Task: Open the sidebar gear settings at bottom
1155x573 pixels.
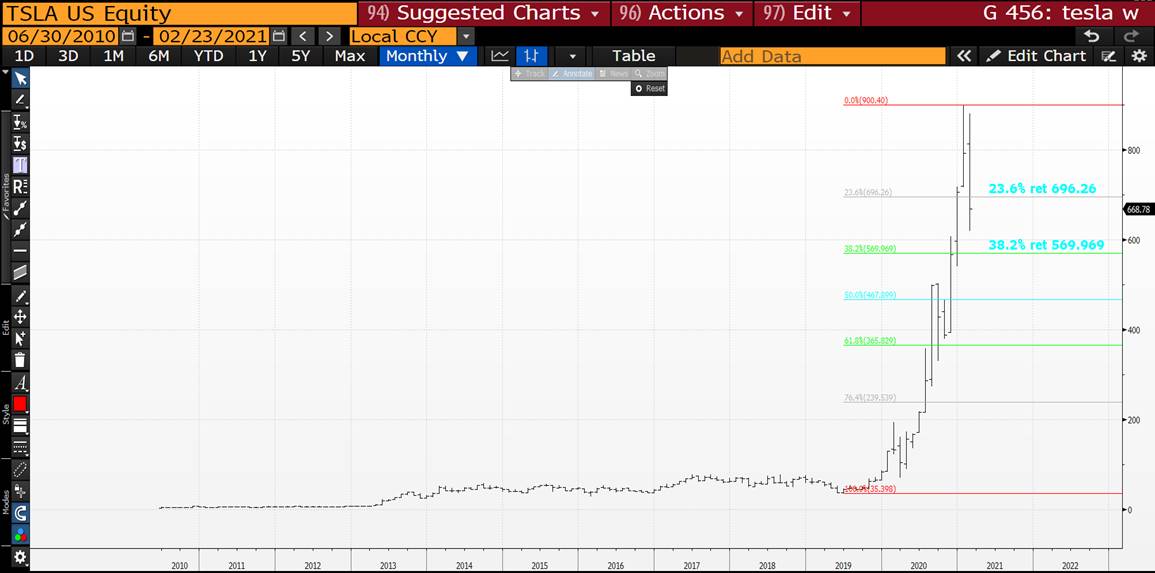Action: tap(21, 557)
